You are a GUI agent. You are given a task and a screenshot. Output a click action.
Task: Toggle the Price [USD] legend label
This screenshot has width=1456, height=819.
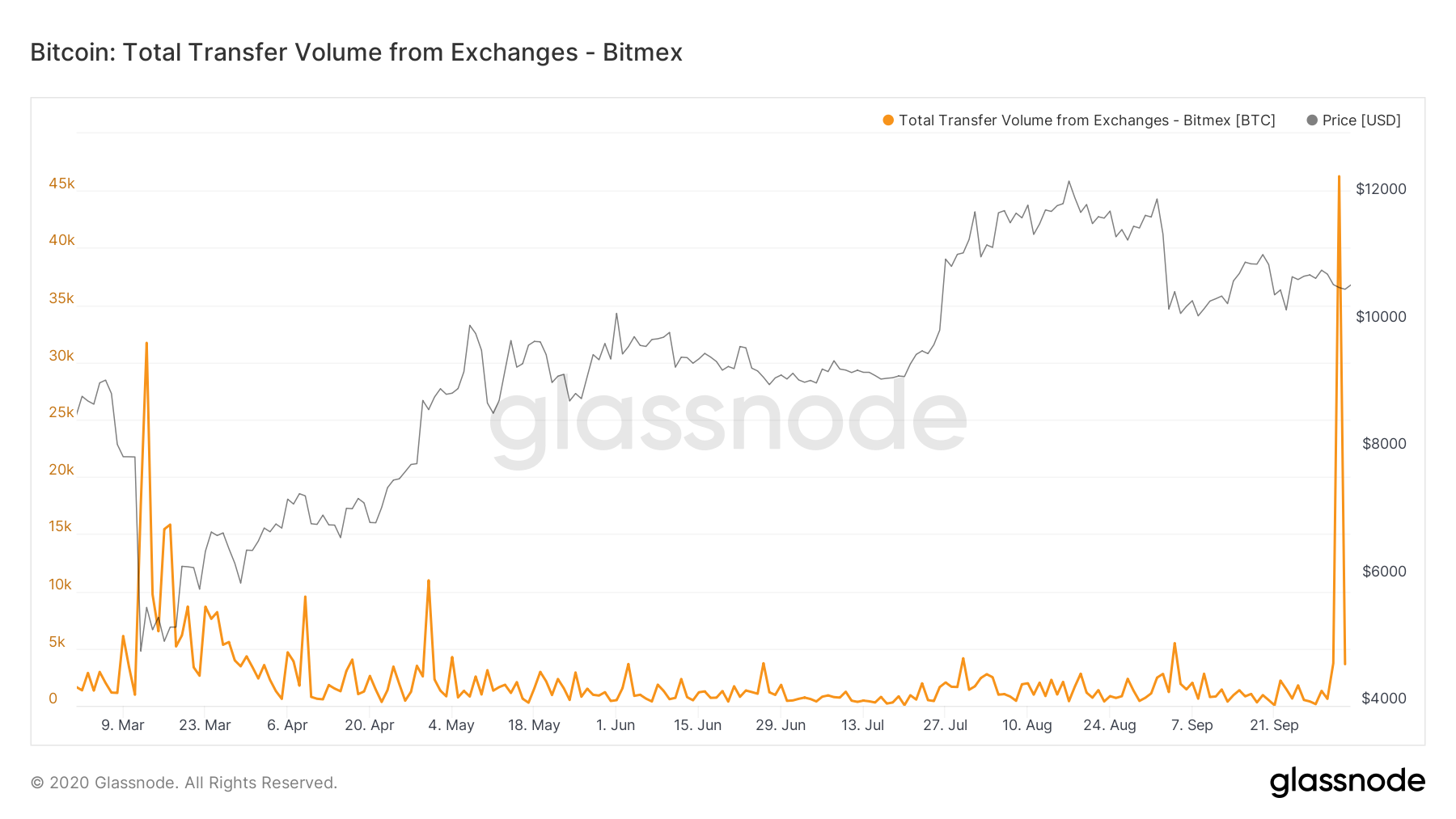pos(1361,120)
